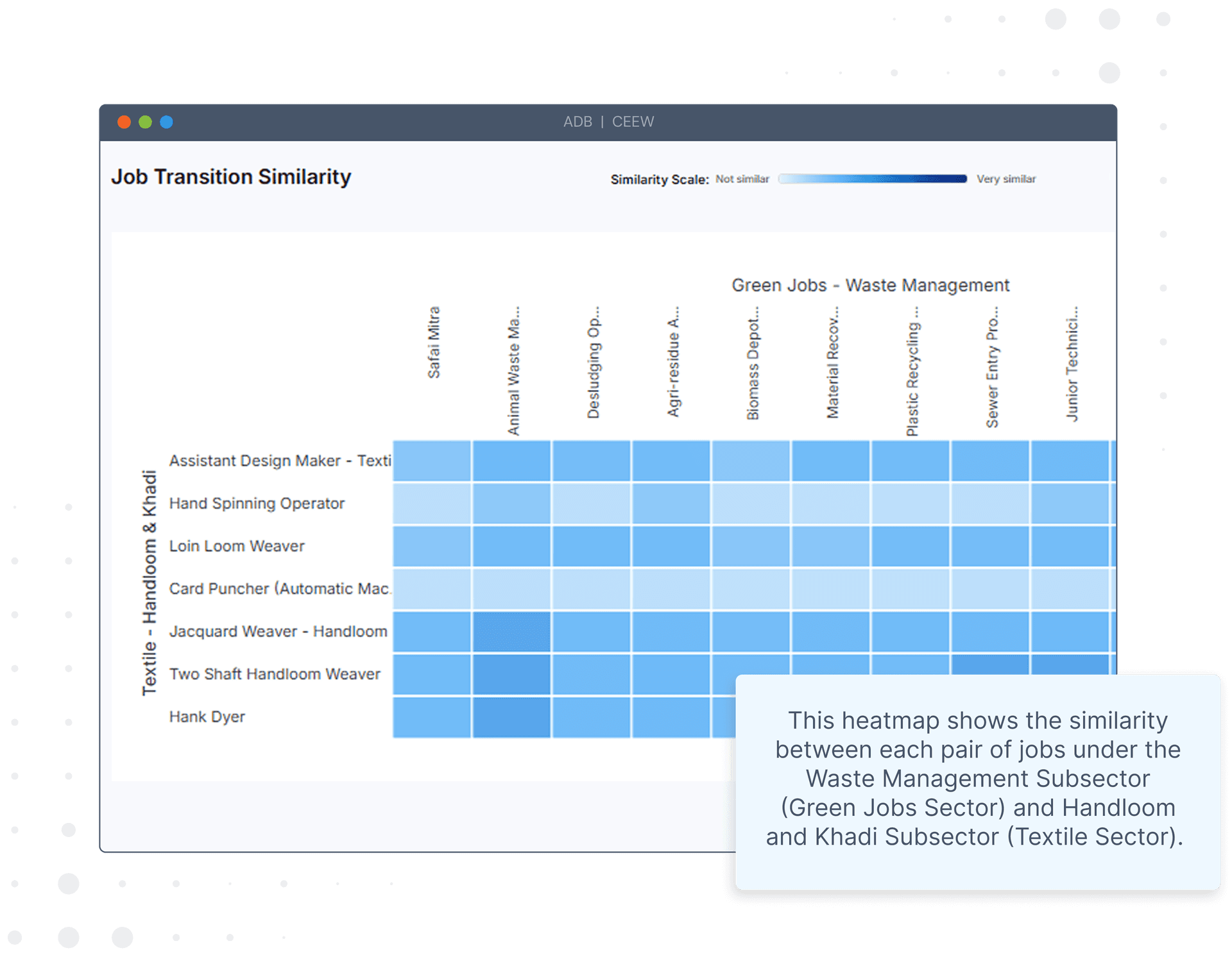The height and width of the screenshot is (957, 1232).
Task: Click the Junior Technici... column label
Action: pyautogui.click(x=1072, y=364)
